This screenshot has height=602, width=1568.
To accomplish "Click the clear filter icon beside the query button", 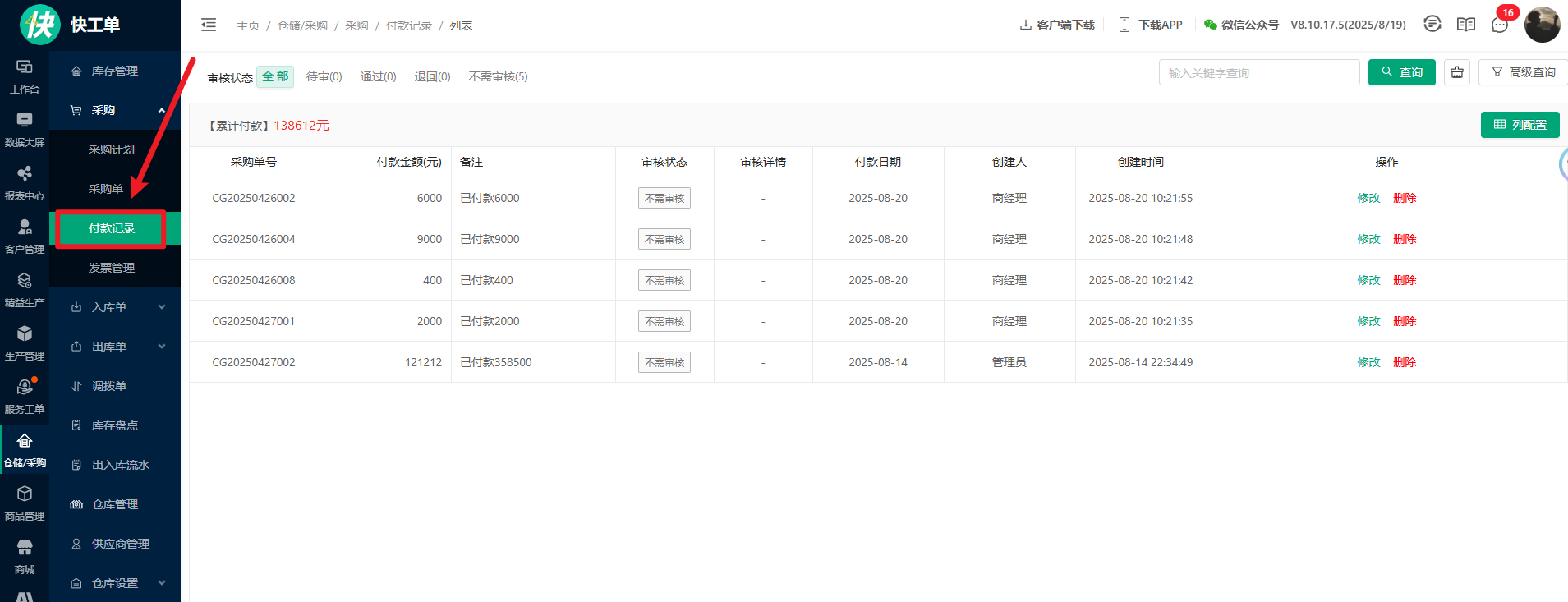I will (1457, 72).
